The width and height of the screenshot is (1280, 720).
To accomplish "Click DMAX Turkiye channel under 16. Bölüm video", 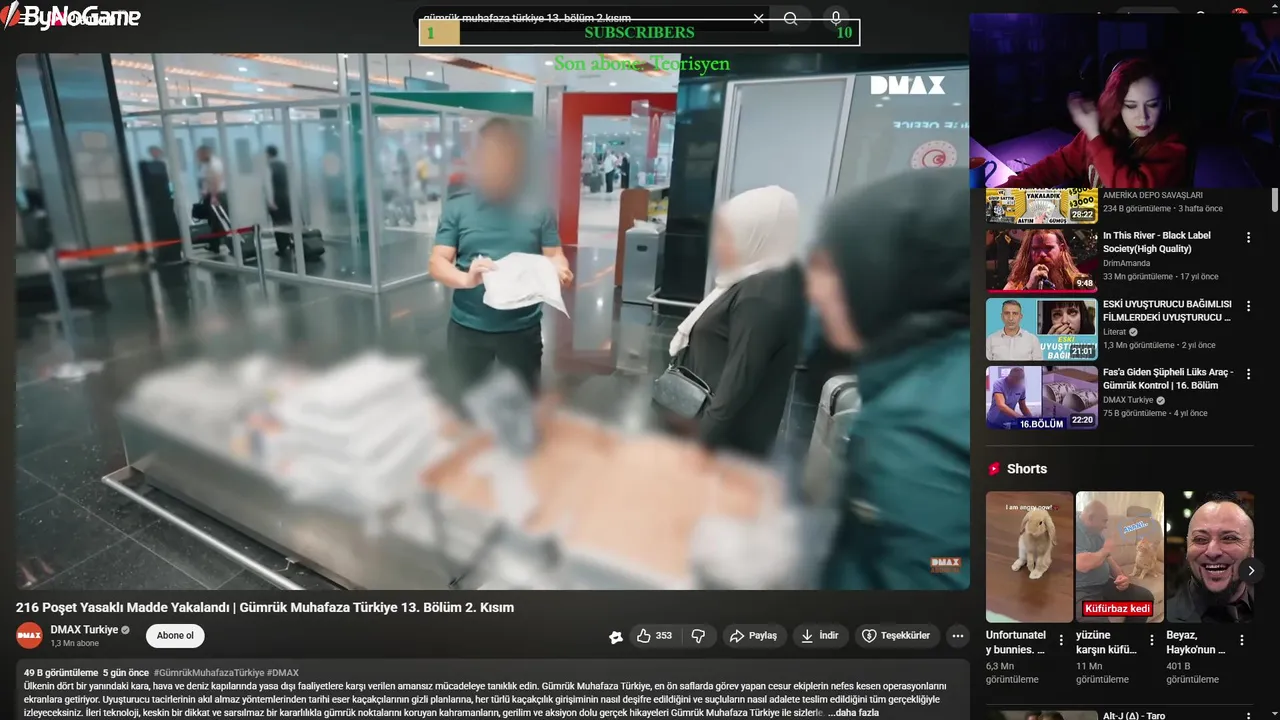I will [x=1128, y=400].
